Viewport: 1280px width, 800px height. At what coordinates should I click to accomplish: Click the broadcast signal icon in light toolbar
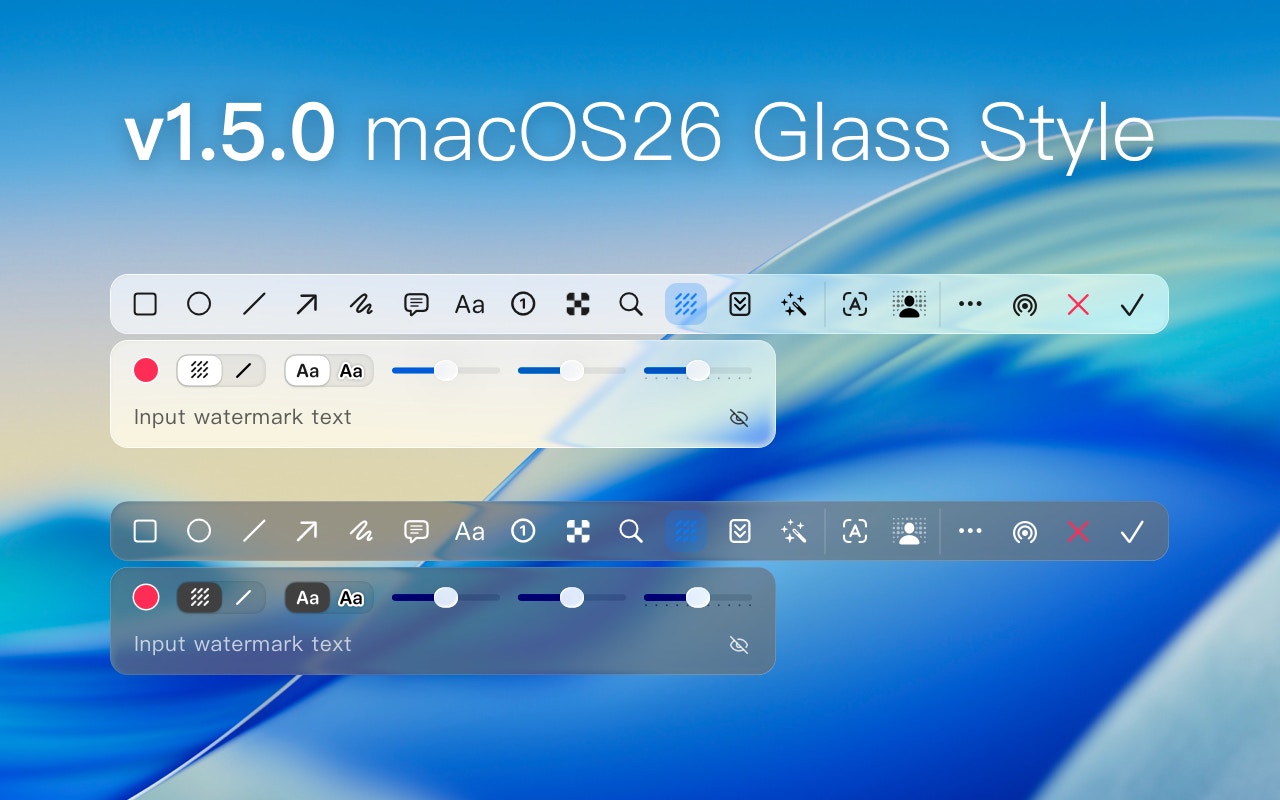click(x=1024, y=305)
